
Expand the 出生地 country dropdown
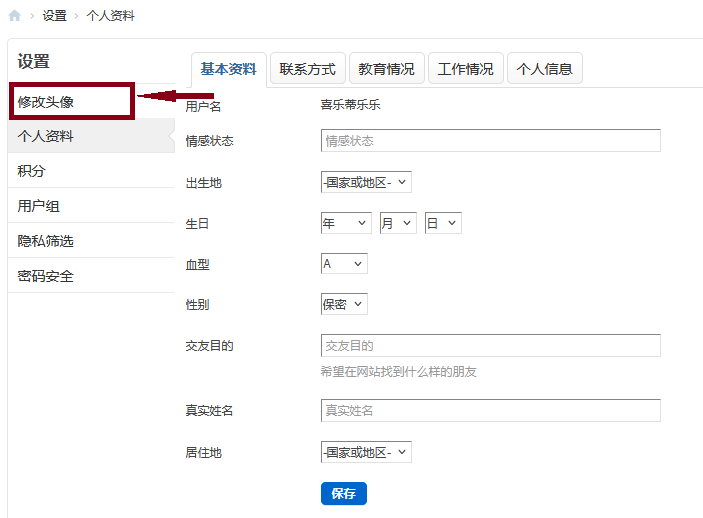(366, 182)
